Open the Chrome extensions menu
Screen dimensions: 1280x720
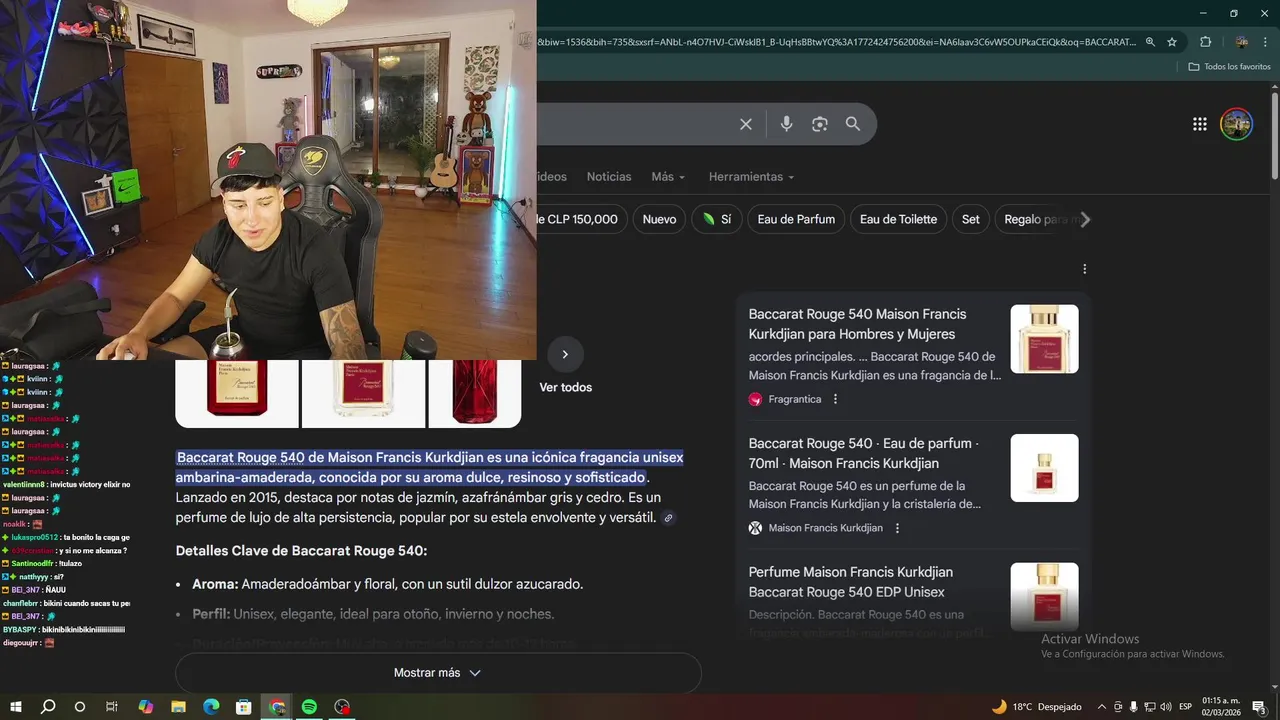click(1205, 42)
